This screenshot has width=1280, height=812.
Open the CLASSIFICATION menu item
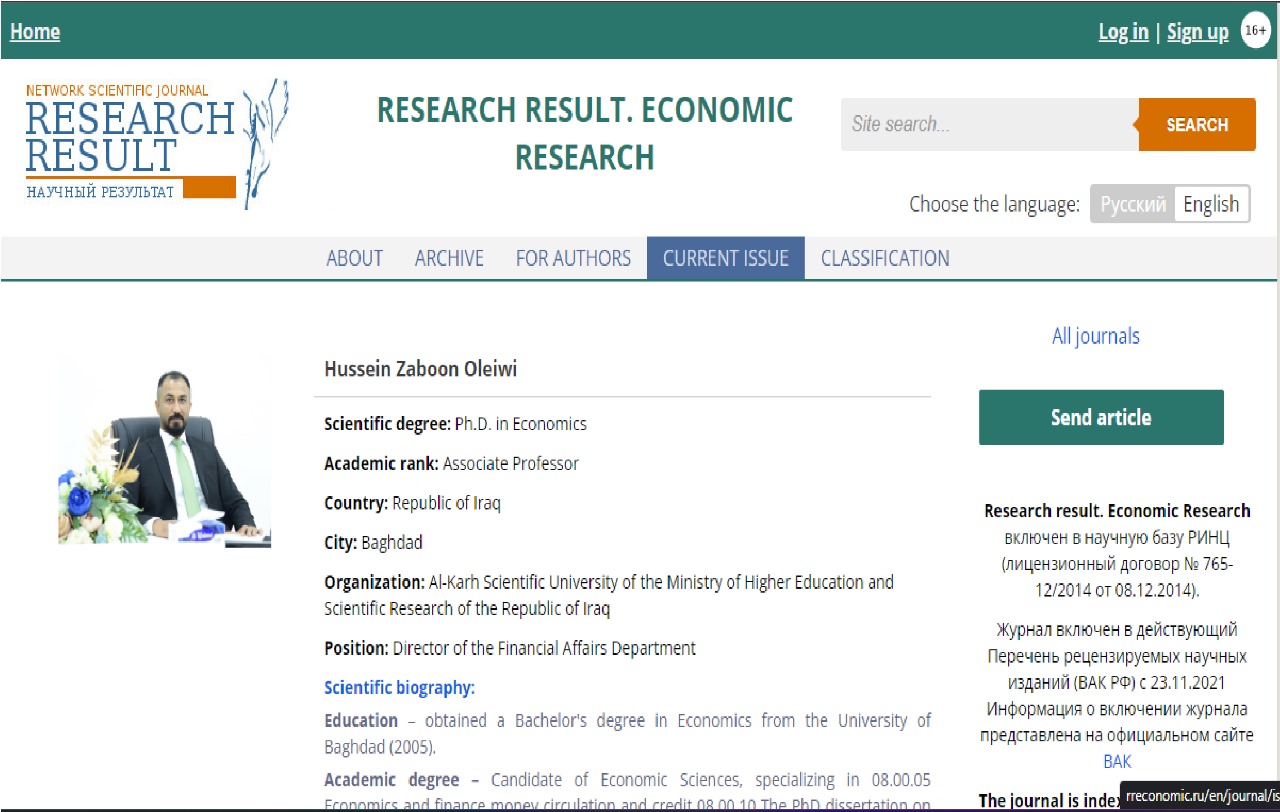click(x=885, y=258)
